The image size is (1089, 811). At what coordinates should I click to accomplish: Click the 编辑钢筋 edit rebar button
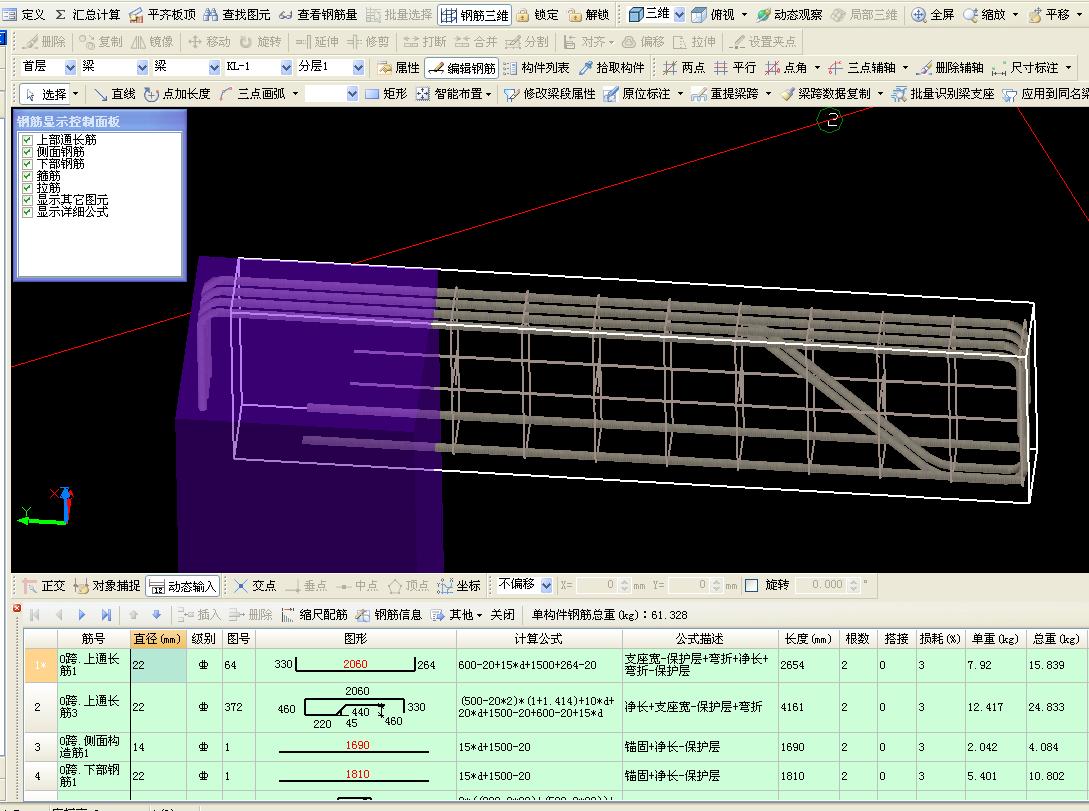click(462, 67)
